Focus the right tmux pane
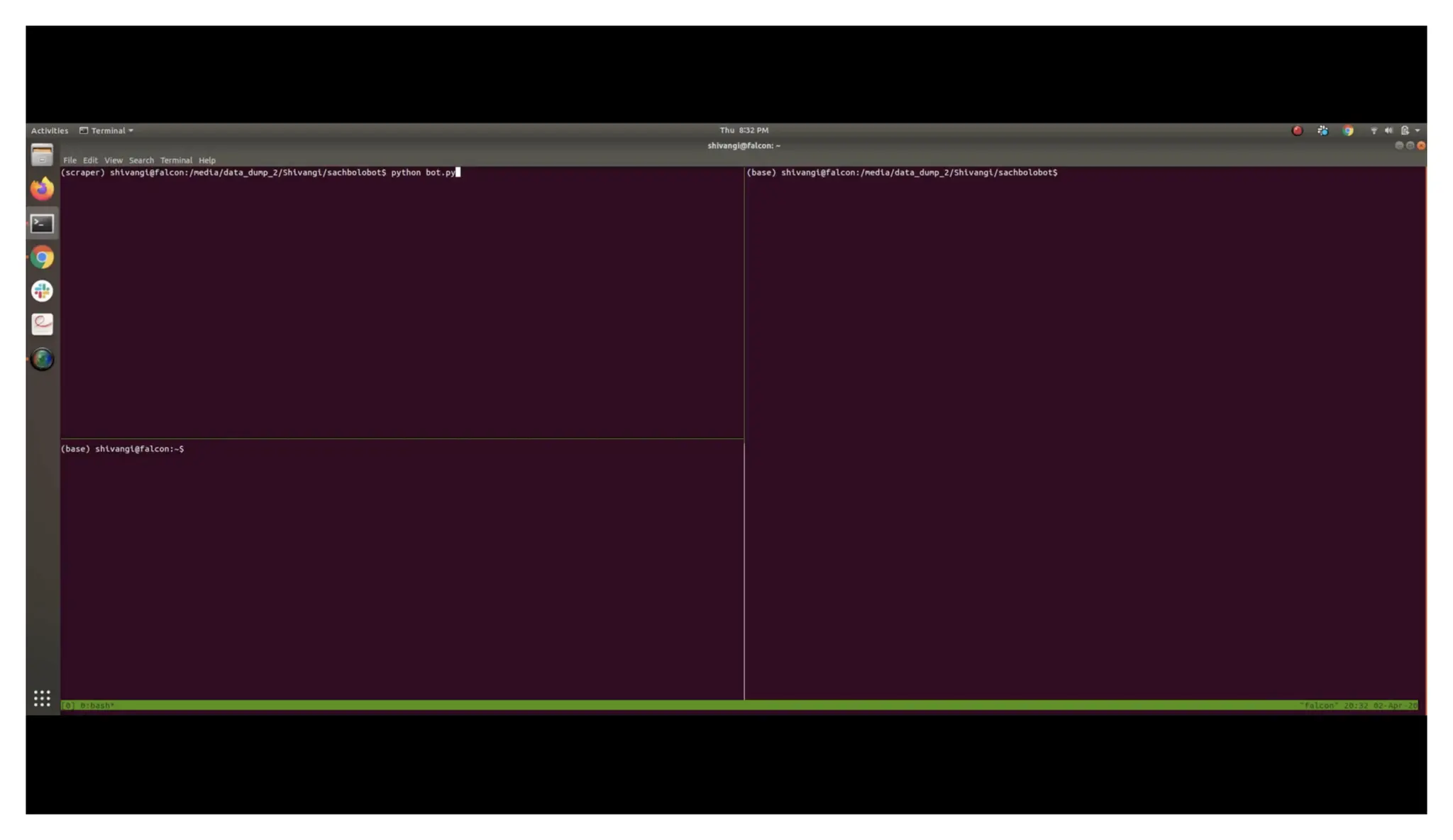The width and height of the screenshot is (1453, 840). pos(1084,433)
